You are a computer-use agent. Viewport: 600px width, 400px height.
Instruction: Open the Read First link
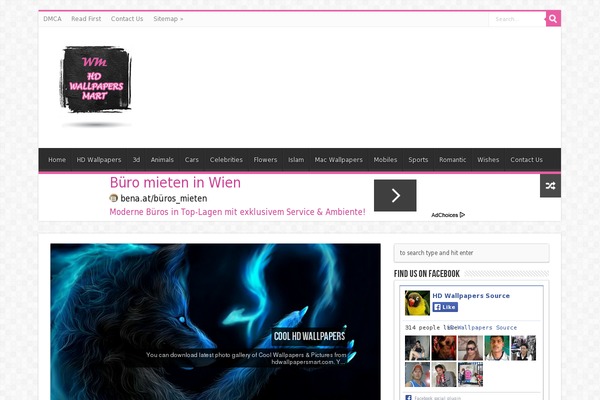coord(86,19)
